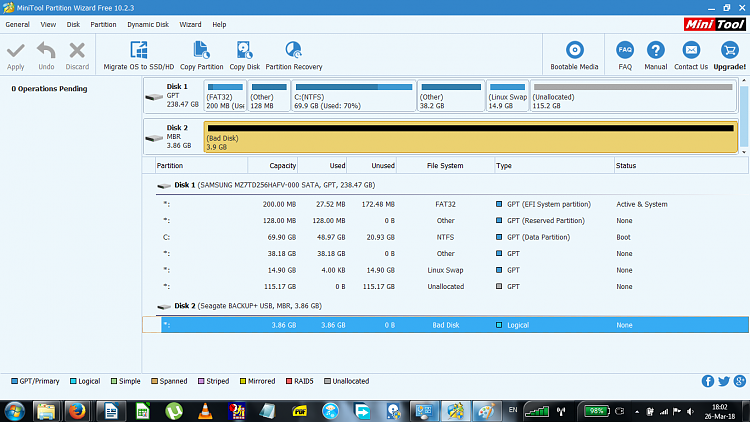Image resolution: width=750 pixels, height=422 pixels.
Task: Click the volume speaker tray icon
Action: pyautogui.click(x=690, y=411)
